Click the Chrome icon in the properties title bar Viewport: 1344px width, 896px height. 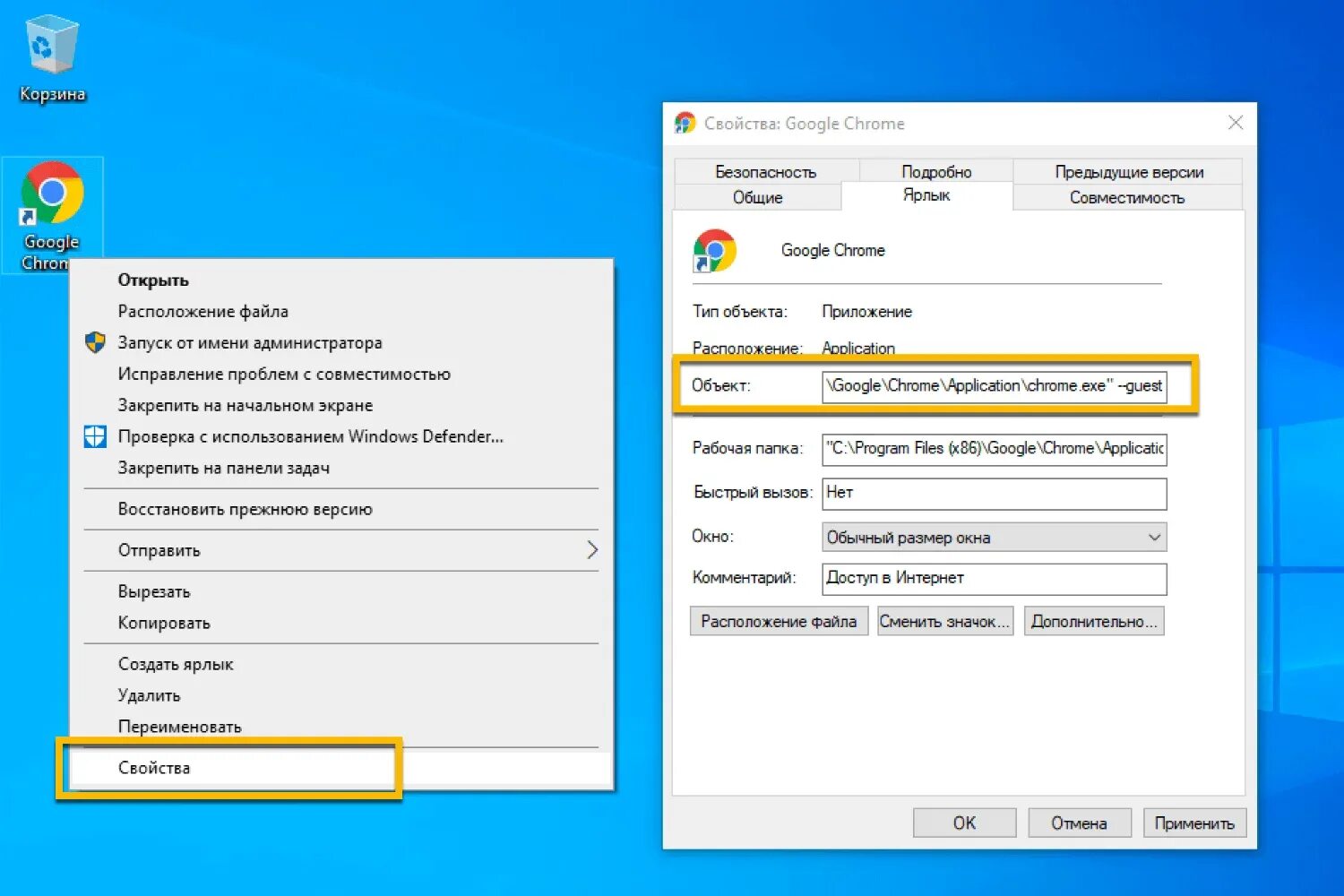[685, 123]
